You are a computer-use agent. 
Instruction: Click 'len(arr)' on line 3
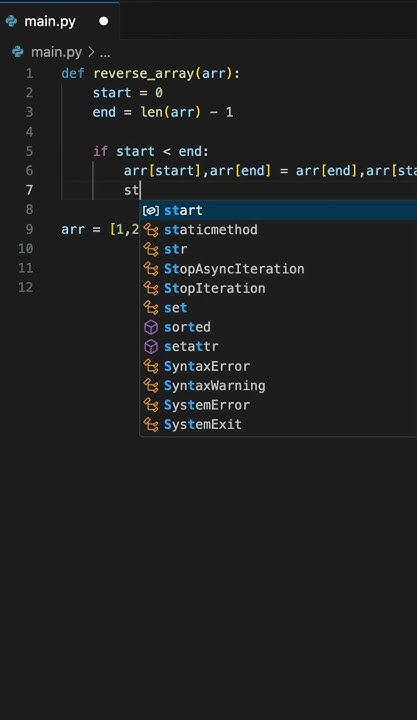click(171, 112)
